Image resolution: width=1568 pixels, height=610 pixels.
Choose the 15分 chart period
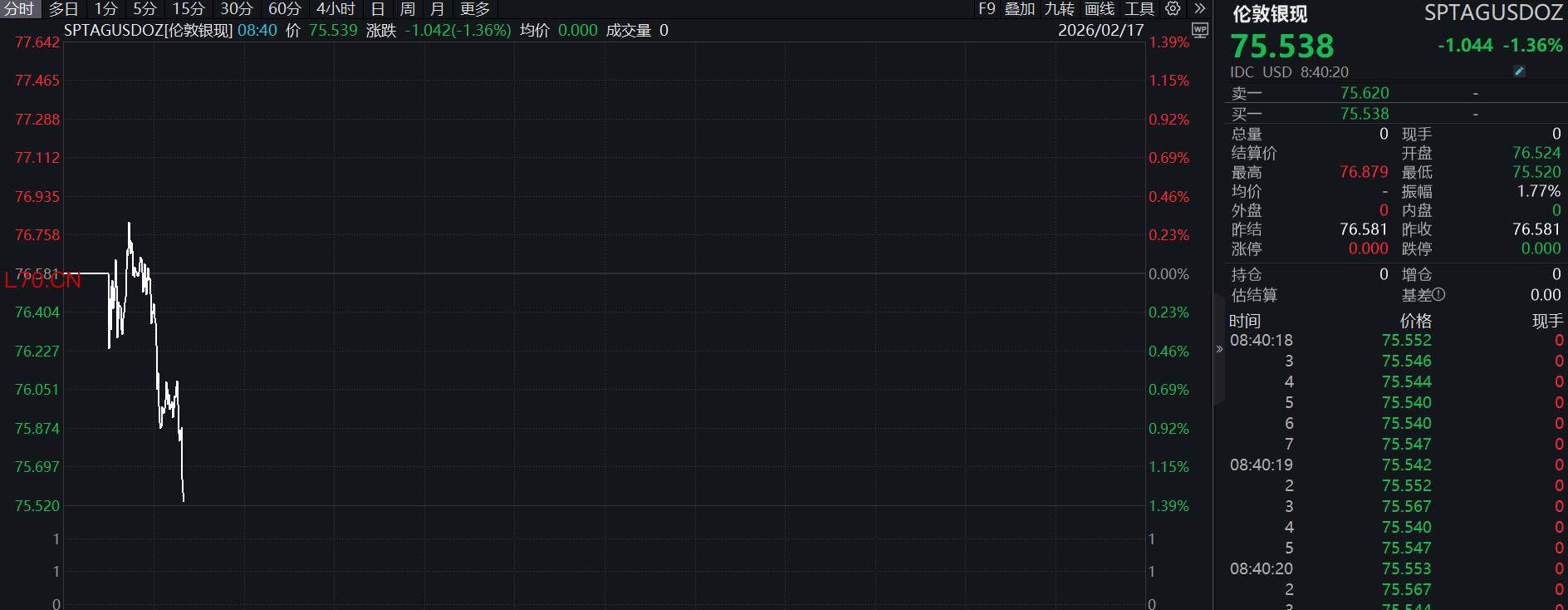tap(189, 8)
